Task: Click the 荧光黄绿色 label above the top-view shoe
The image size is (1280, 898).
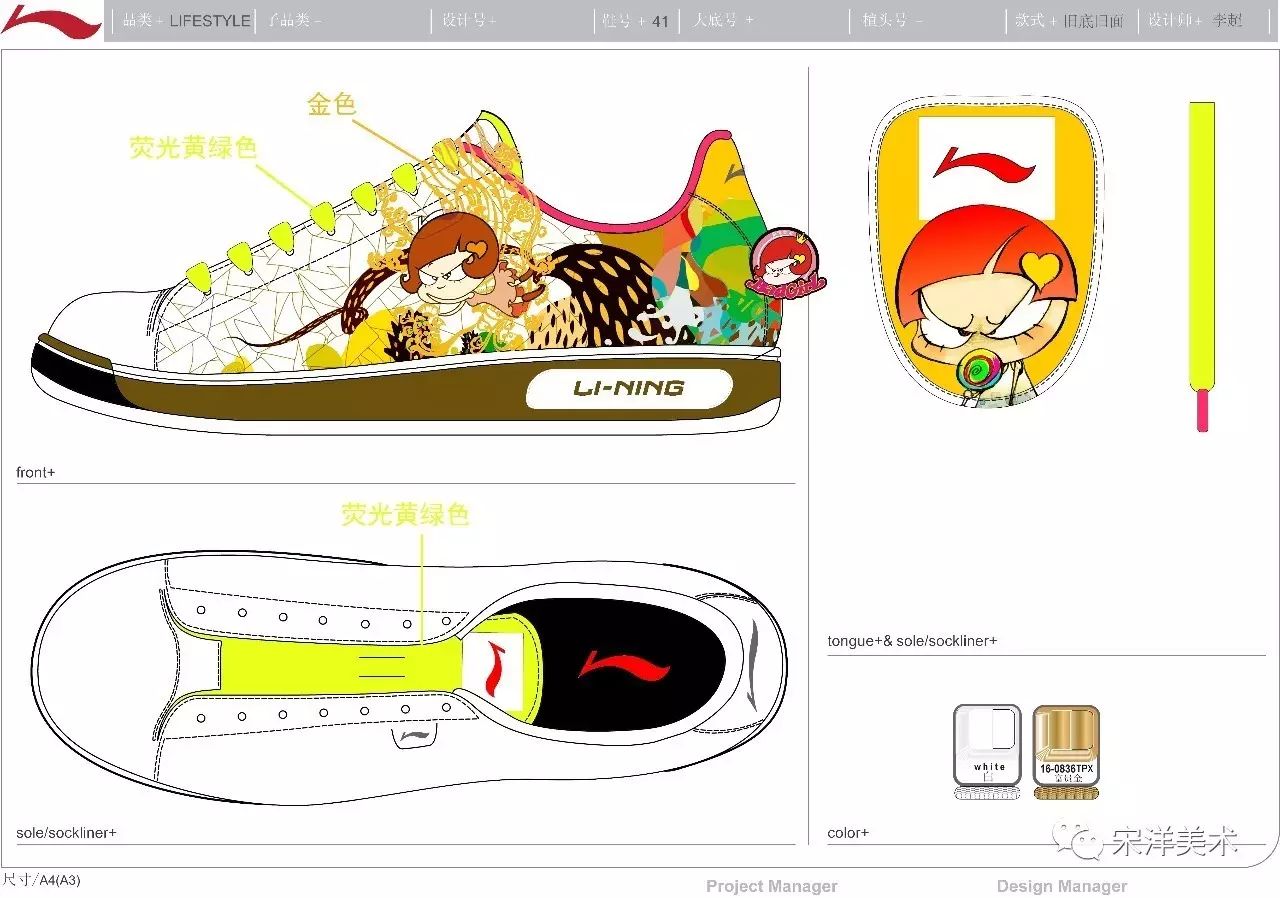Action: point(406,515)
